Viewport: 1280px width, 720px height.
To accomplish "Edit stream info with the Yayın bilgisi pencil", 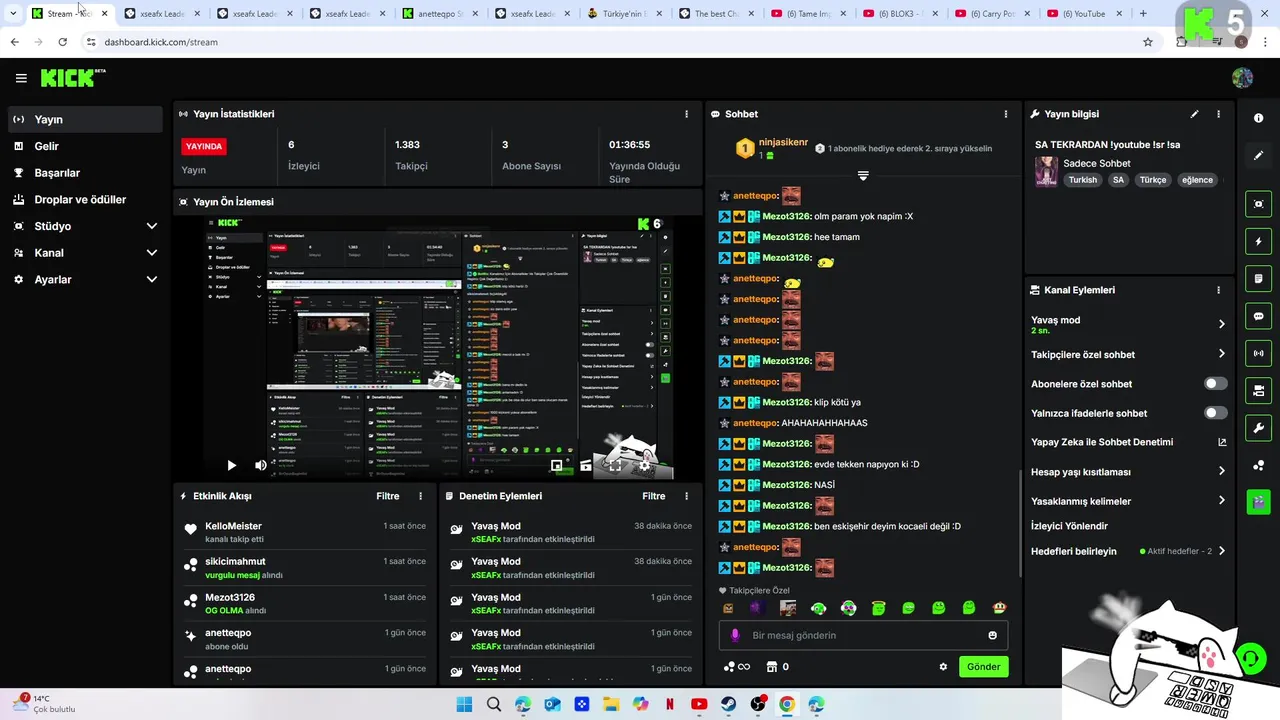I will [x=1194, y=114].
